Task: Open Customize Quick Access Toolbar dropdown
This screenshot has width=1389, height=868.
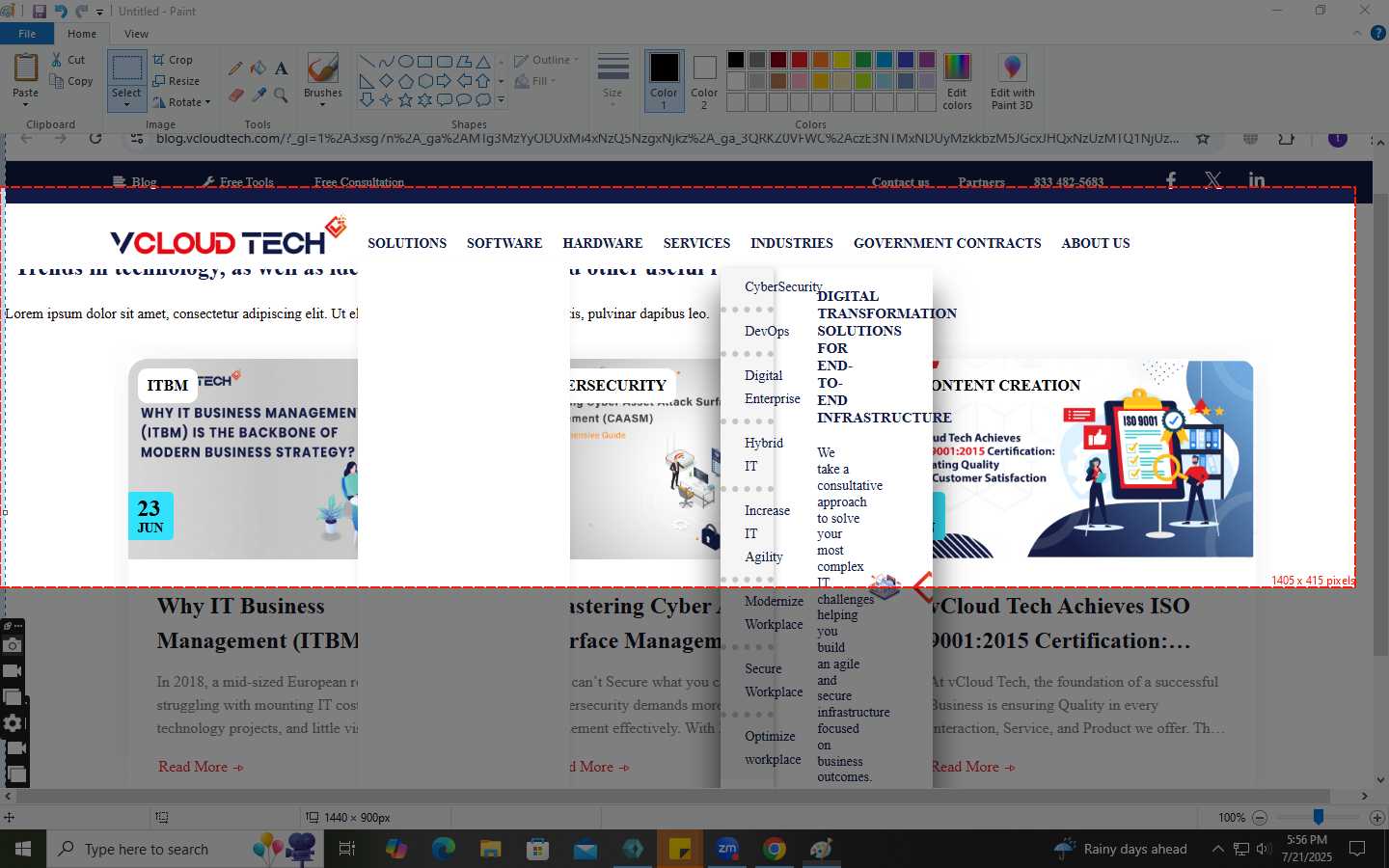Action: [99, 12]
